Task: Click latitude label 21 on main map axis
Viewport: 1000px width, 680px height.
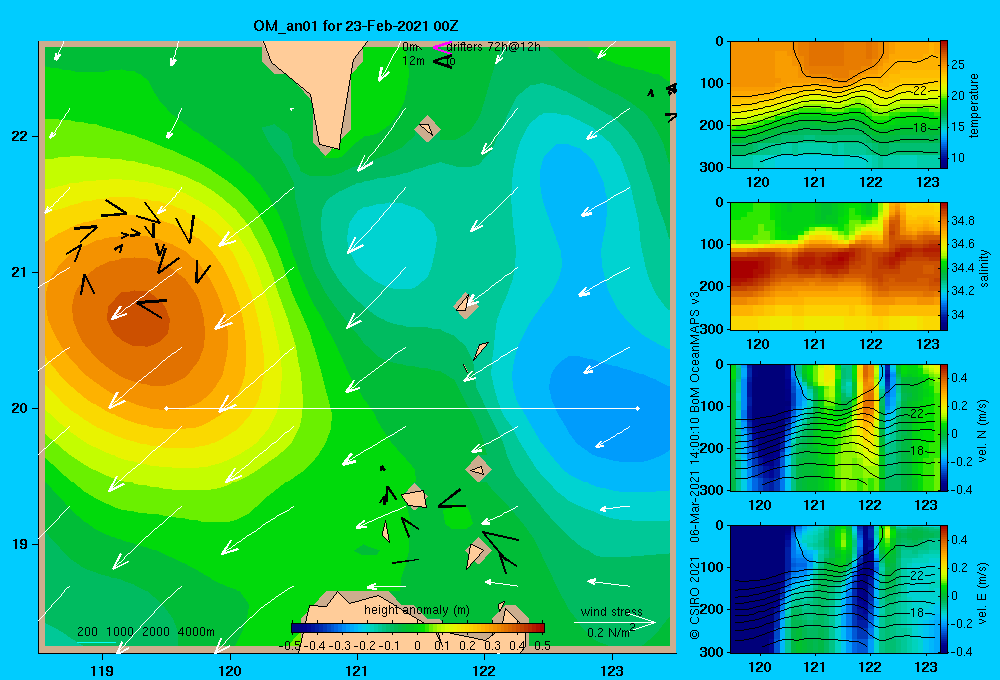Action: pyautogui.click(x=19, y=272)
